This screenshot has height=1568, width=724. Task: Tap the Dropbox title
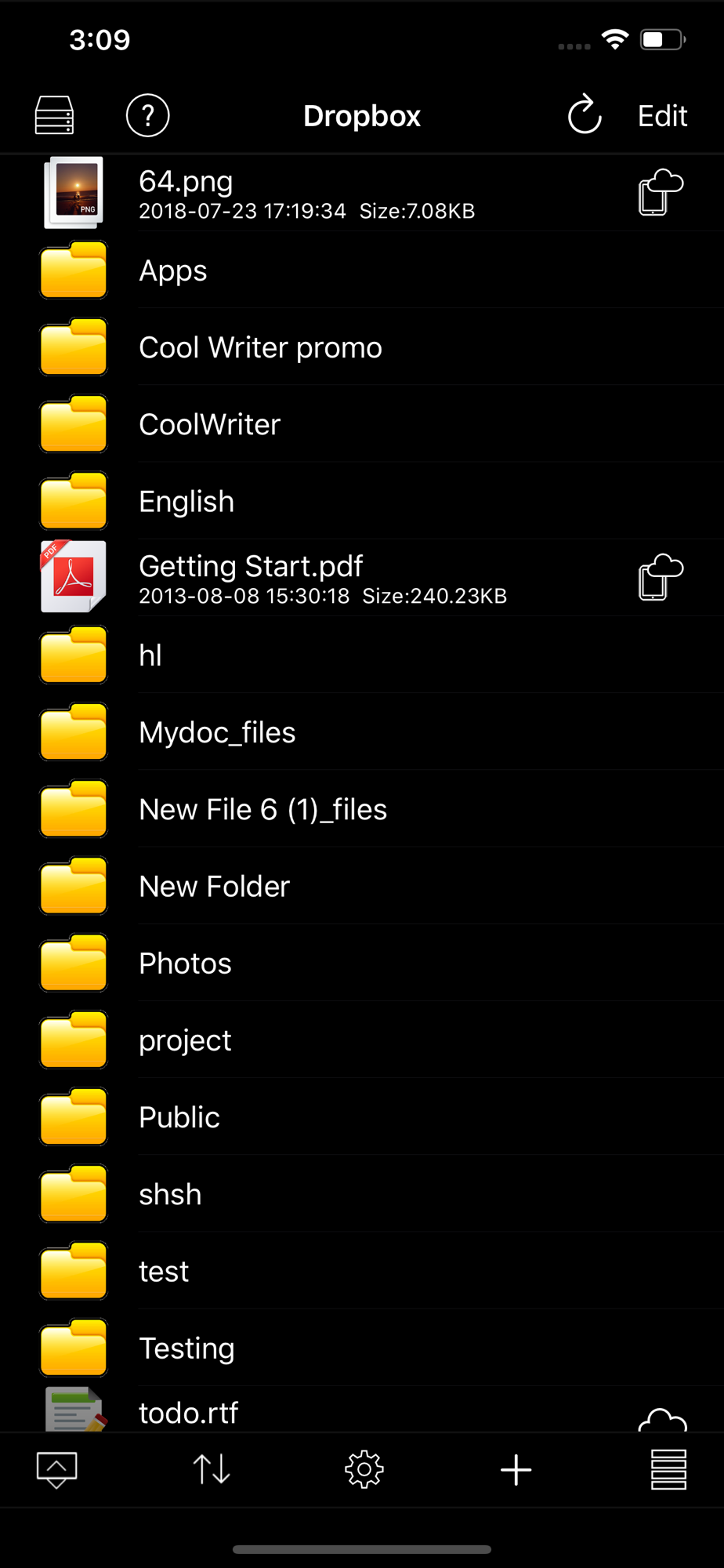pyautogui.click(x=362, y=116)
